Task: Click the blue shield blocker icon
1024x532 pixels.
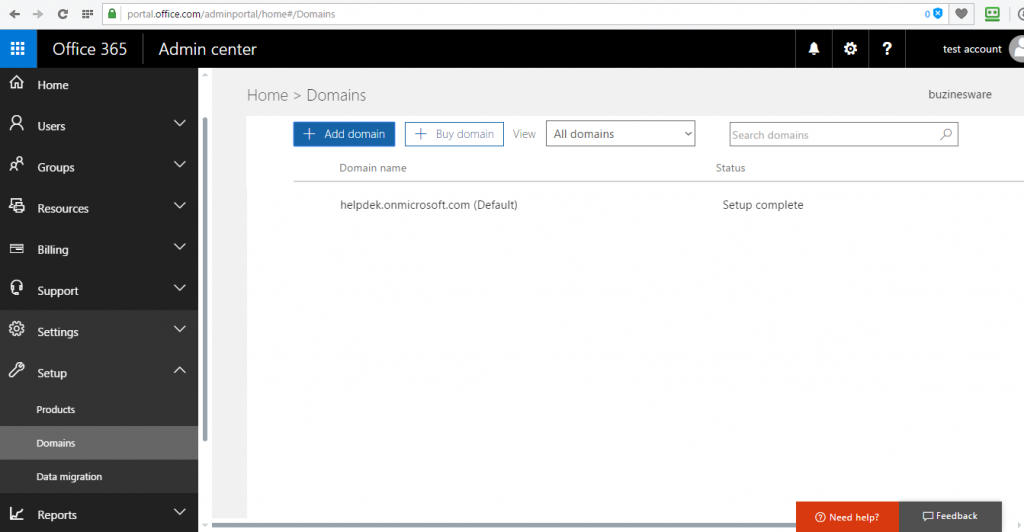Action: tap(938, 14)
